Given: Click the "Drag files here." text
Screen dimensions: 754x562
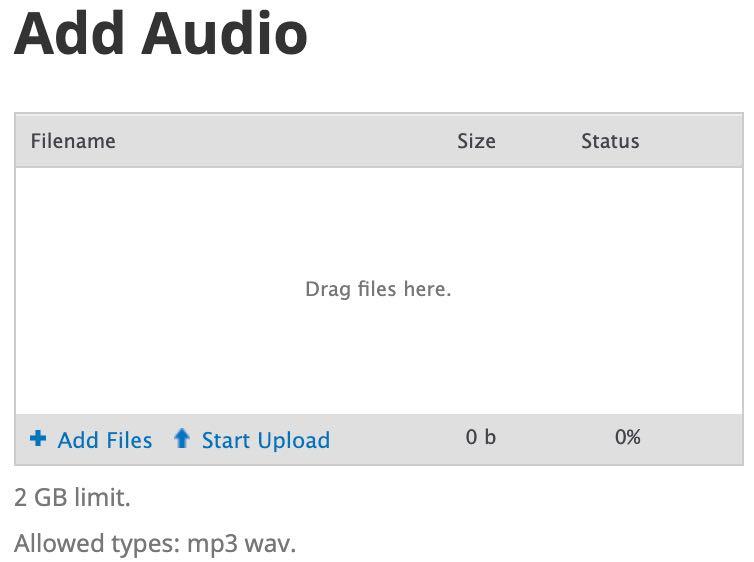Looking at the screenshot, I should [x=378, y=289].
